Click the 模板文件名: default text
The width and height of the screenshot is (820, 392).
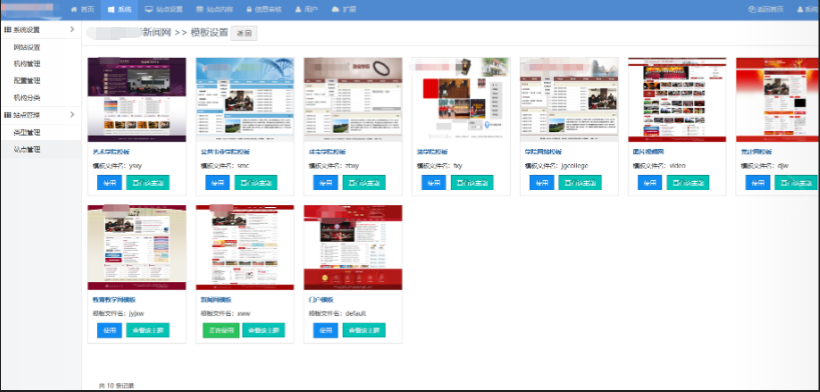pyautogui.click(x=337, y=314)
